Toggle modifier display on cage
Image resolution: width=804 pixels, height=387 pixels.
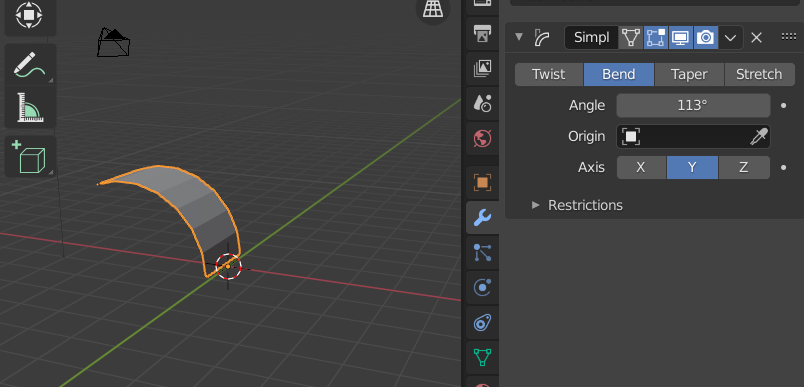pos(631,37)
